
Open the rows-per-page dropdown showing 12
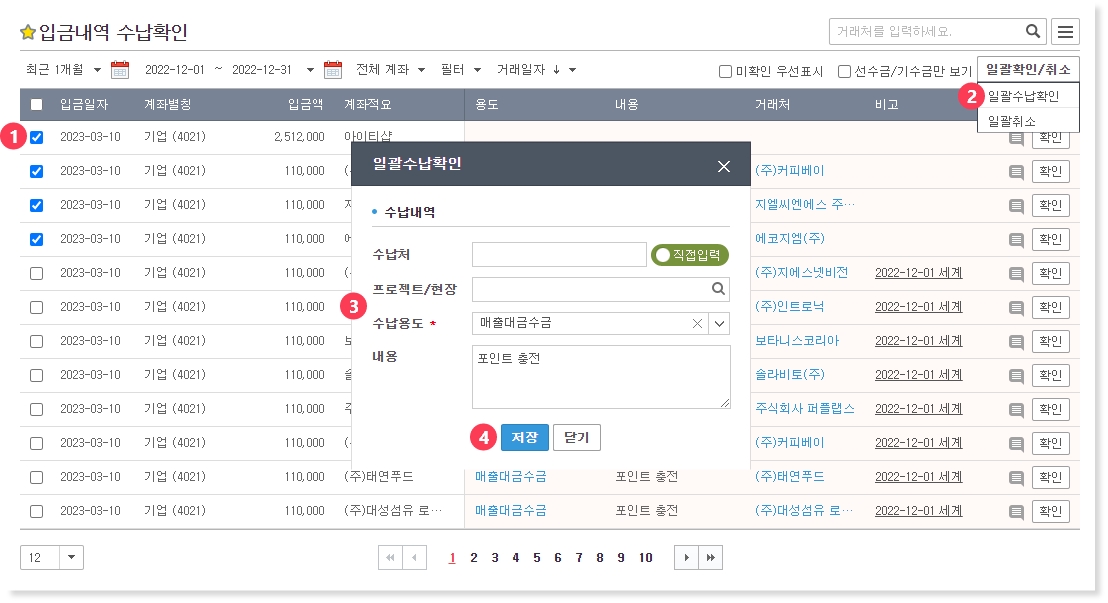coord(72,558)
